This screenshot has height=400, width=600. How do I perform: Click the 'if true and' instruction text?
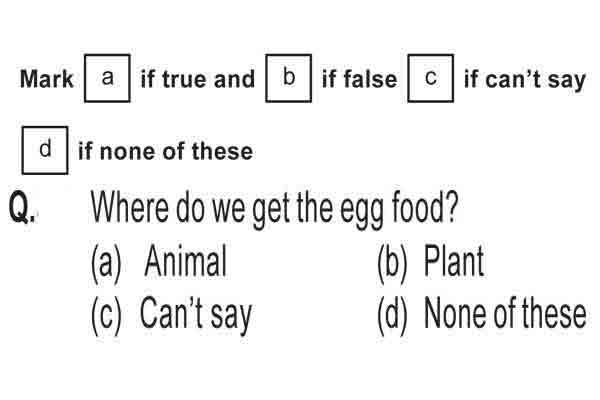click(x=197, y=79)
